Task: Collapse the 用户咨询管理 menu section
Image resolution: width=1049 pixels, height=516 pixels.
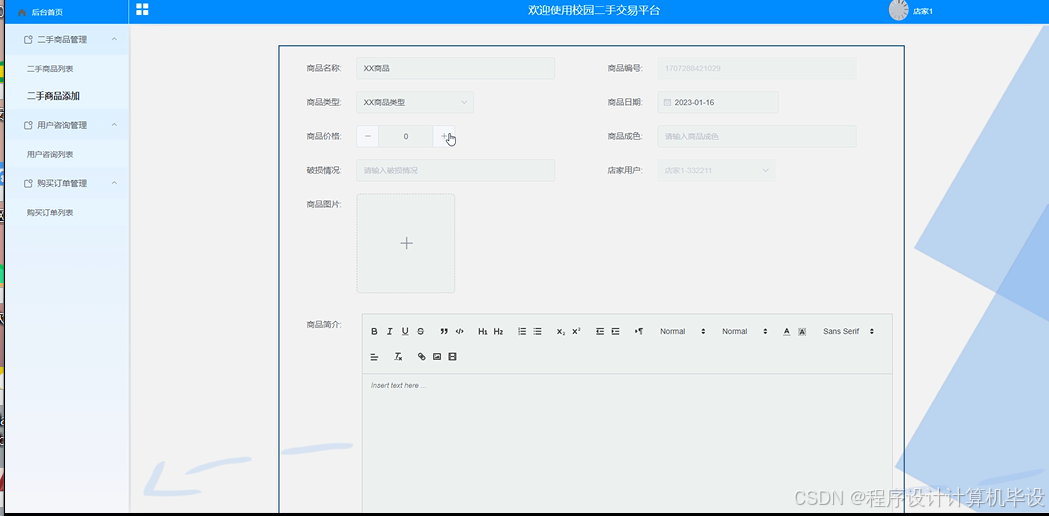Action: point(67,125)
